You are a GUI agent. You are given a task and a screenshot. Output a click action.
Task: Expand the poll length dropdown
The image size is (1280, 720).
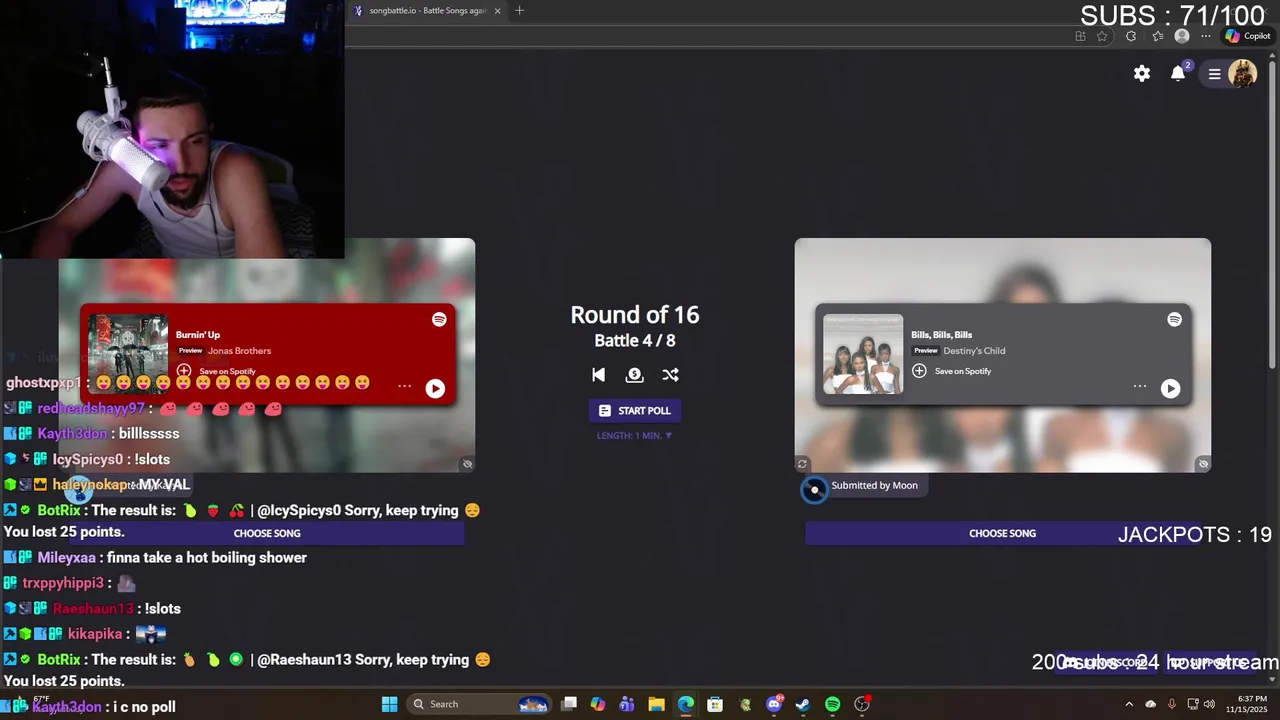pyautogui.click(x=635, y=435)
